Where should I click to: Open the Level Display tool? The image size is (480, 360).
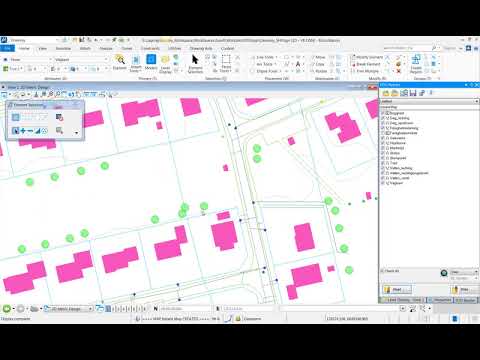point(165,64)
